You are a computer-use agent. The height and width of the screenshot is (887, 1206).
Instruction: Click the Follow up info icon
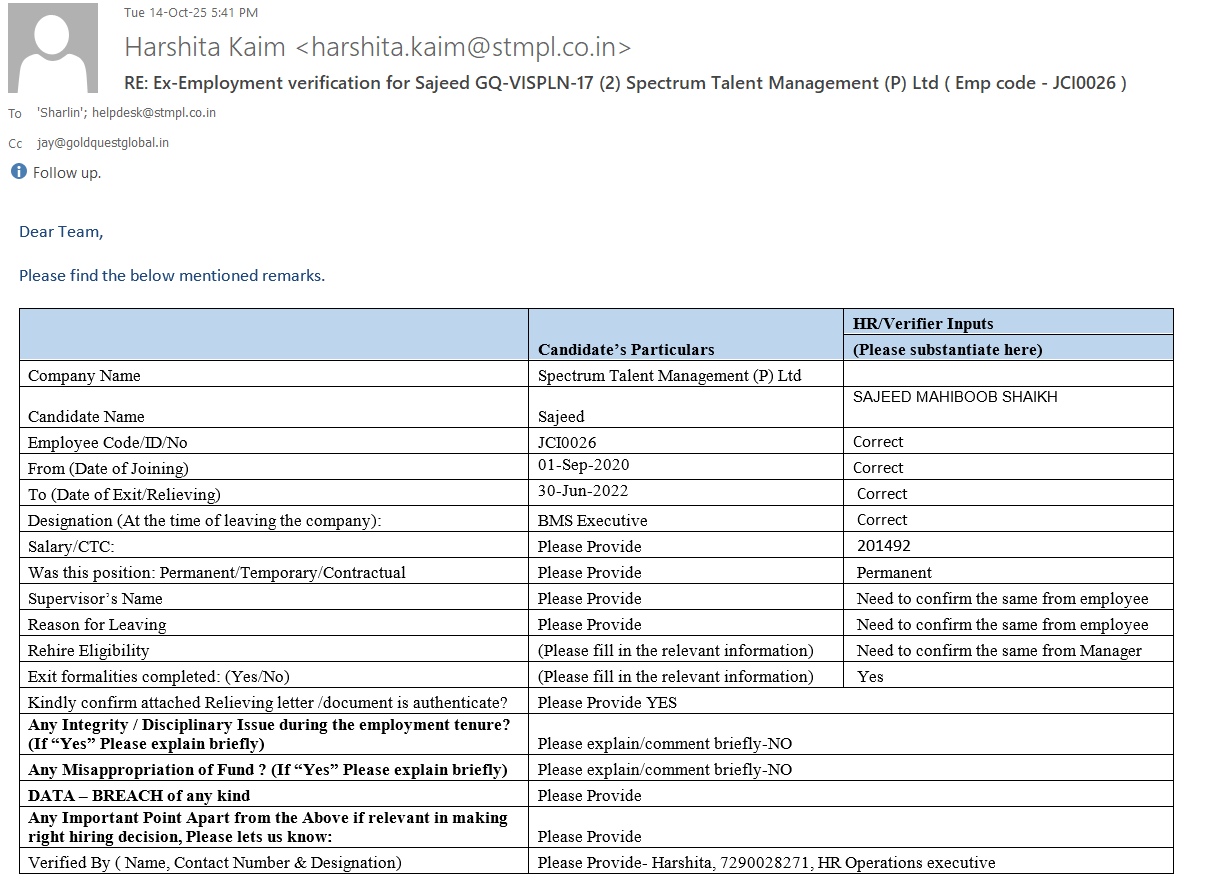[18, 172]
